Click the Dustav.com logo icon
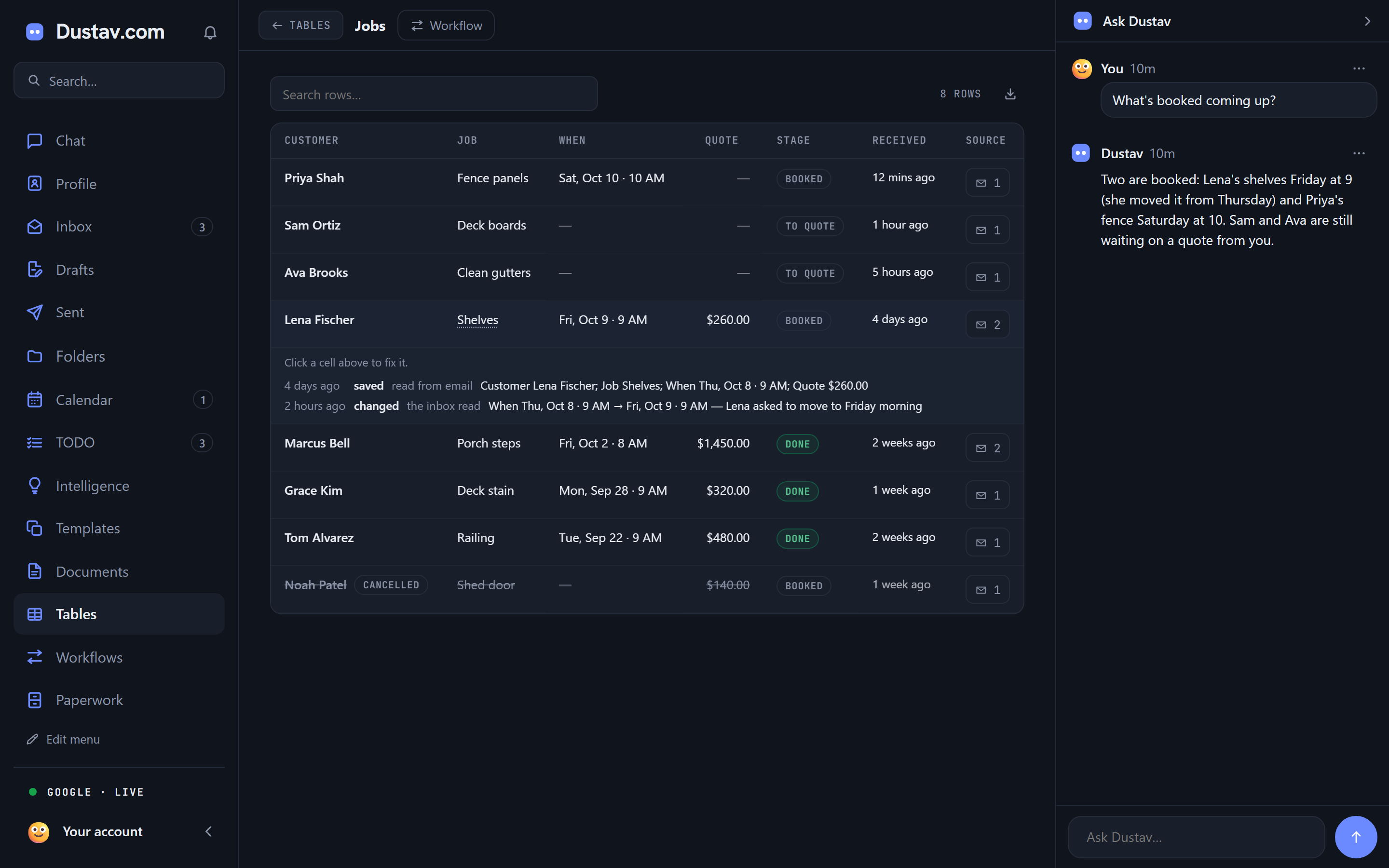1389x868 pixels. (35, 31)
